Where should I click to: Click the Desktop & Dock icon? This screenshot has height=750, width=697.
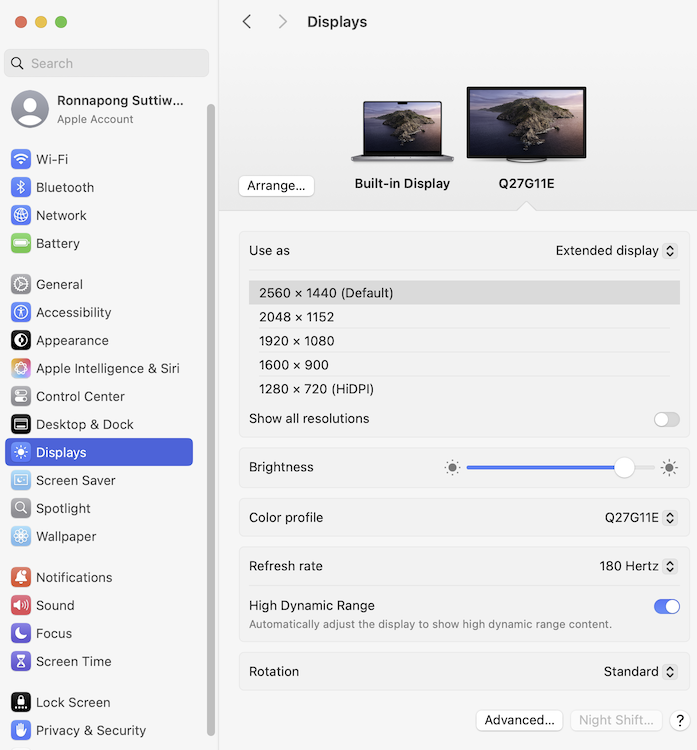[x=21, y=424]
